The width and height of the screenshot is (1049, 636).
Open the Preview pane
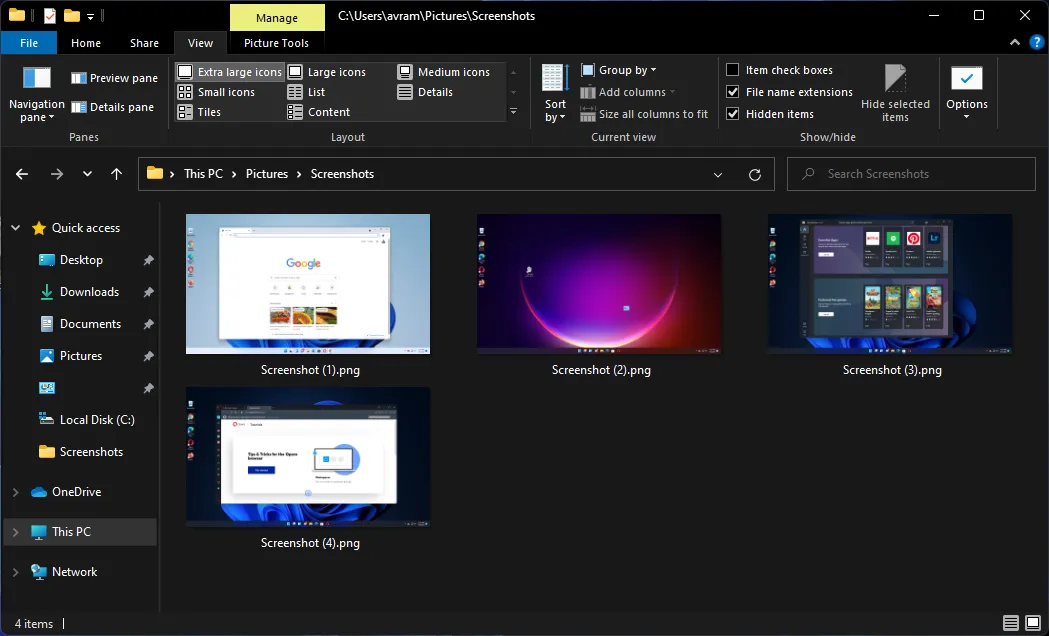[x=113, y=77]
